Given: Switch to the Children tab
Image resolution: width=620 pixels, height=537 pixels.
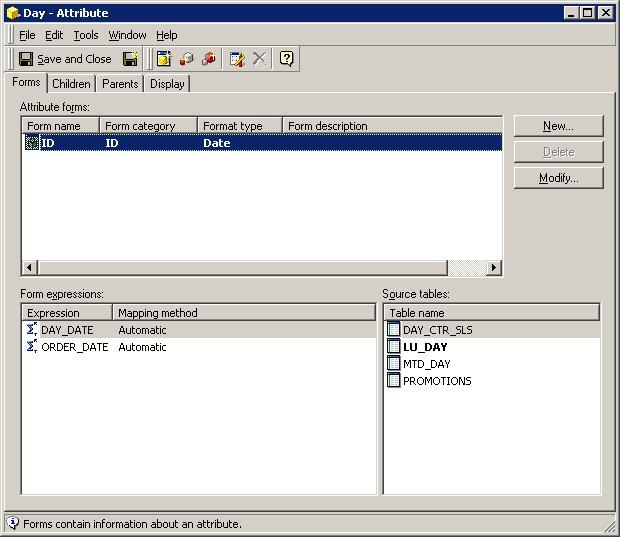Looking at the screenshot, I should pos(71,84).
